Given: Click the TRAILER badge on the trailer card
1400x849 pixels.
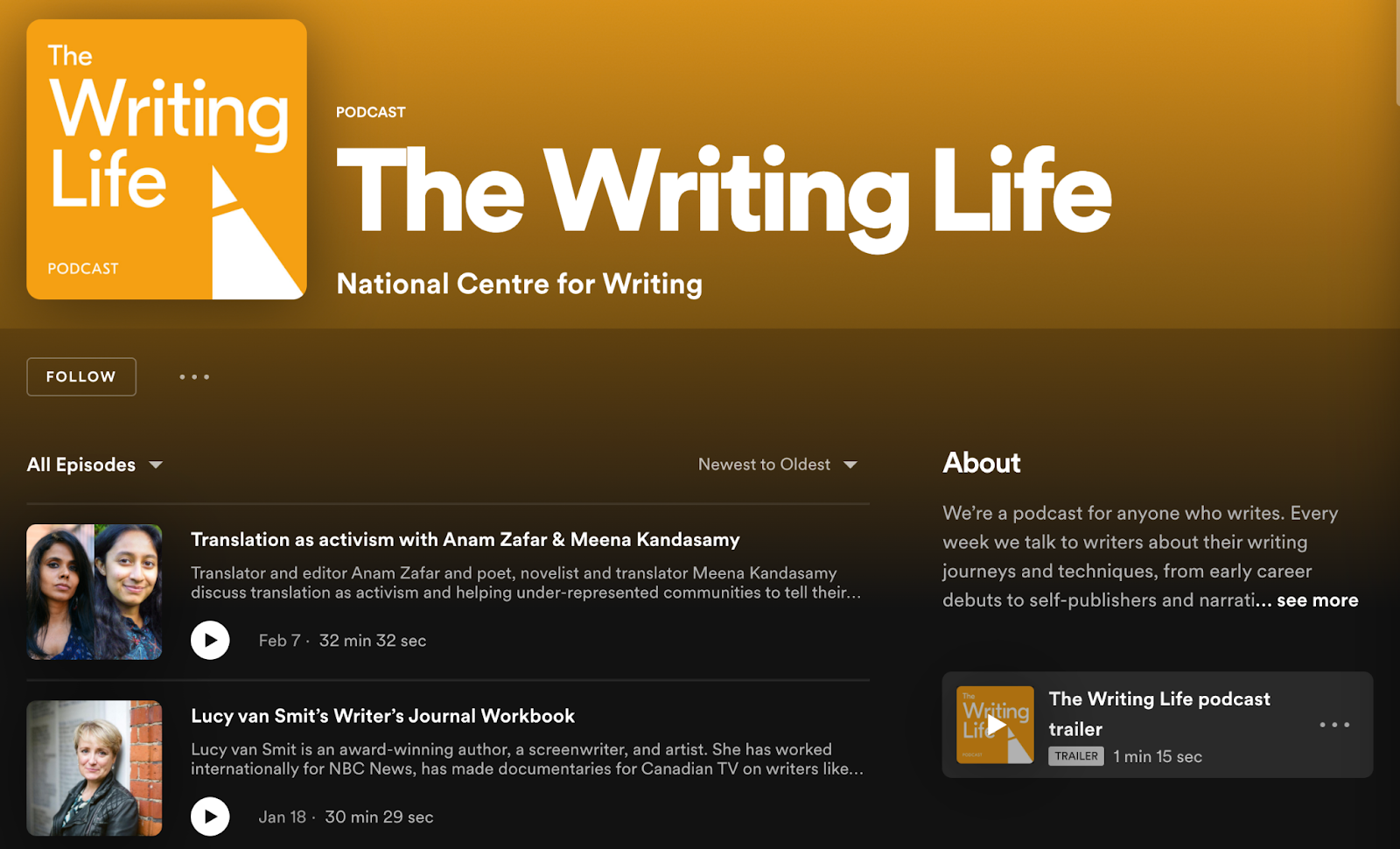Looking at the screenshot, I should [x=1076, y=756].
